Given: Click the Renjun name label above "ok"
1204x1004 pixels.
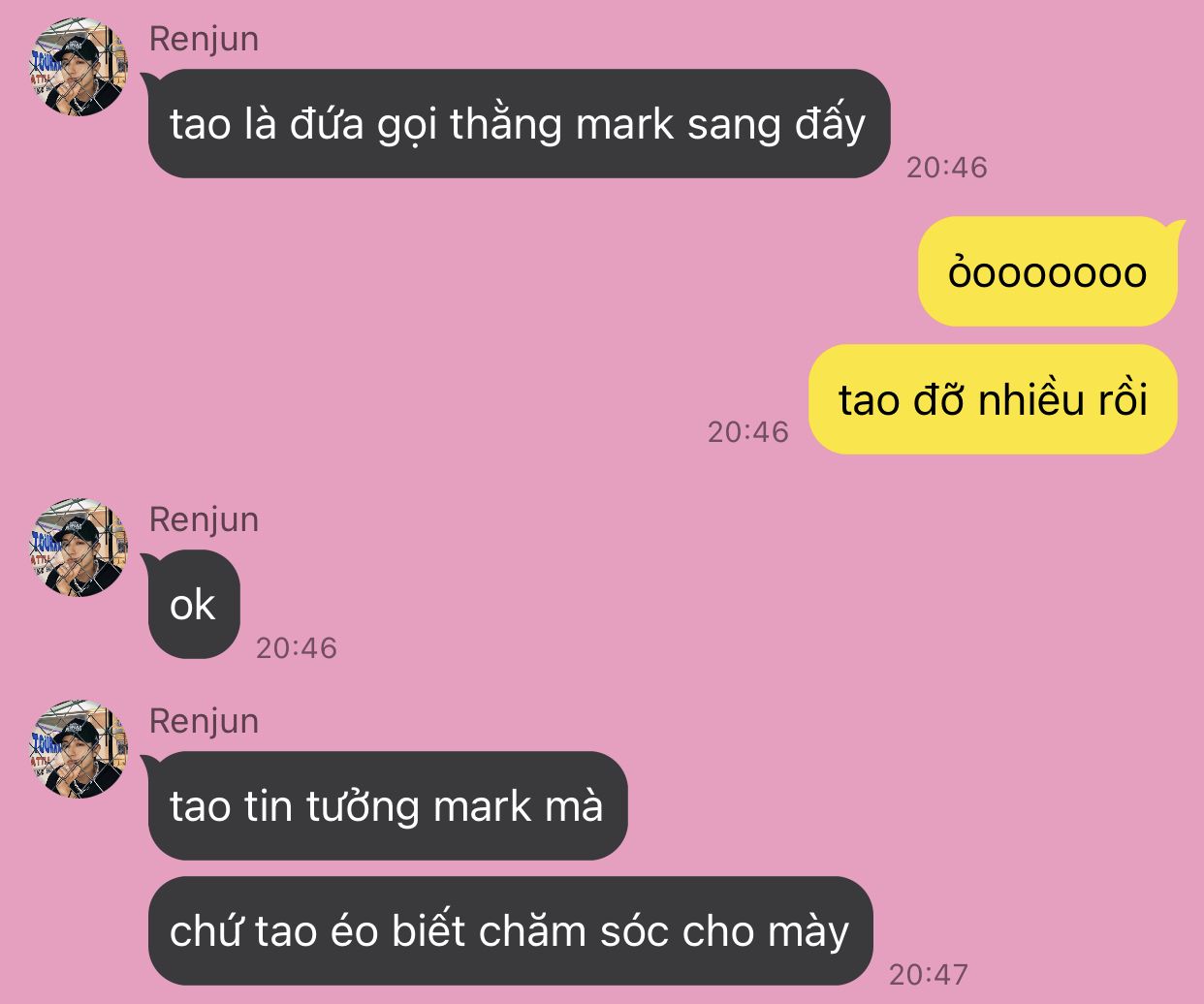Looking at the screenshot, I should click(204, 519).
